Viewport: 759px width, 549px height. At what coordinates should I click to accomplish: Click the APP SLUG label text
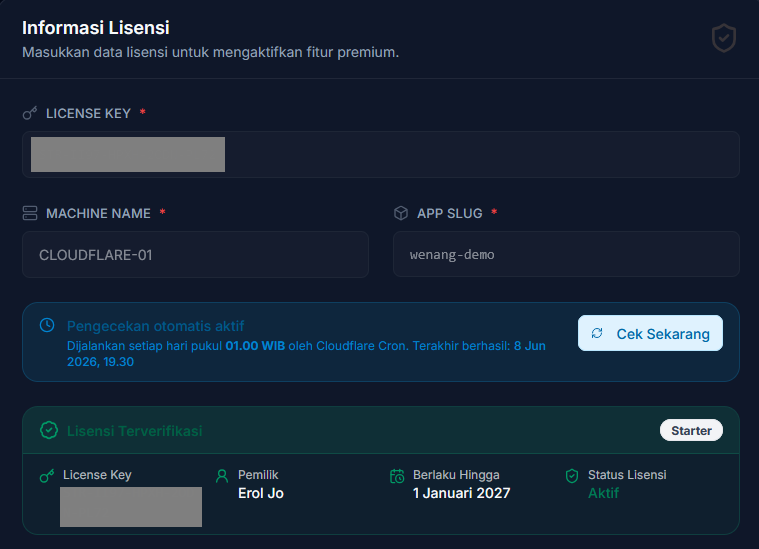[x=450, y=213]
